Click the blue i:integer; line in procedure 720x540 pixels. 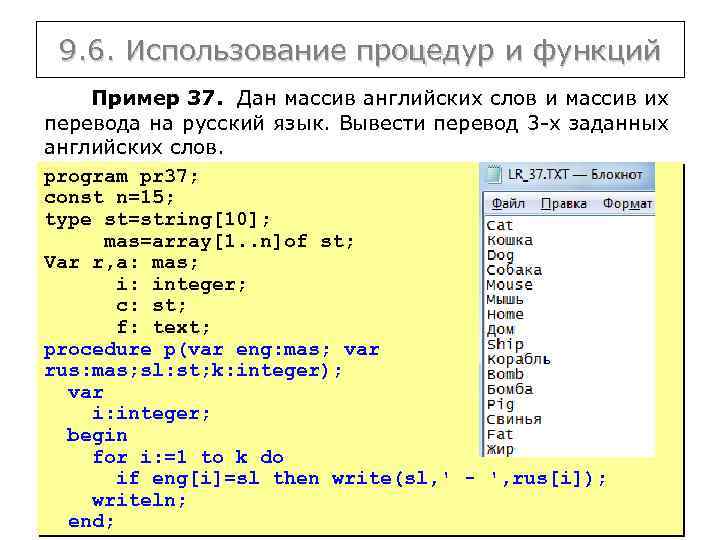tap(151, 414)
